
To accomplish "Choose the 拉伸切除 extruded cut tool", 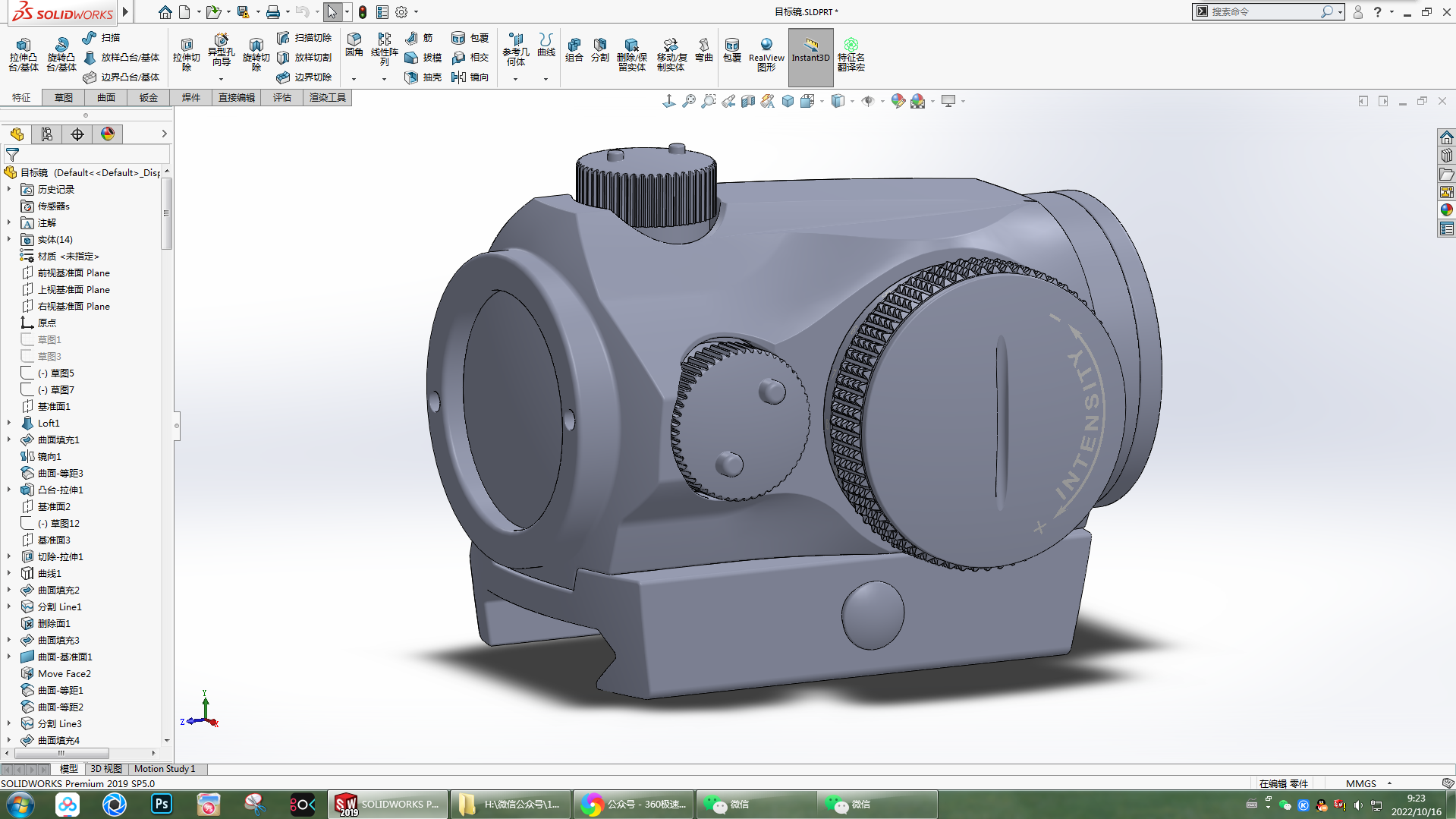I will [187, 55].
